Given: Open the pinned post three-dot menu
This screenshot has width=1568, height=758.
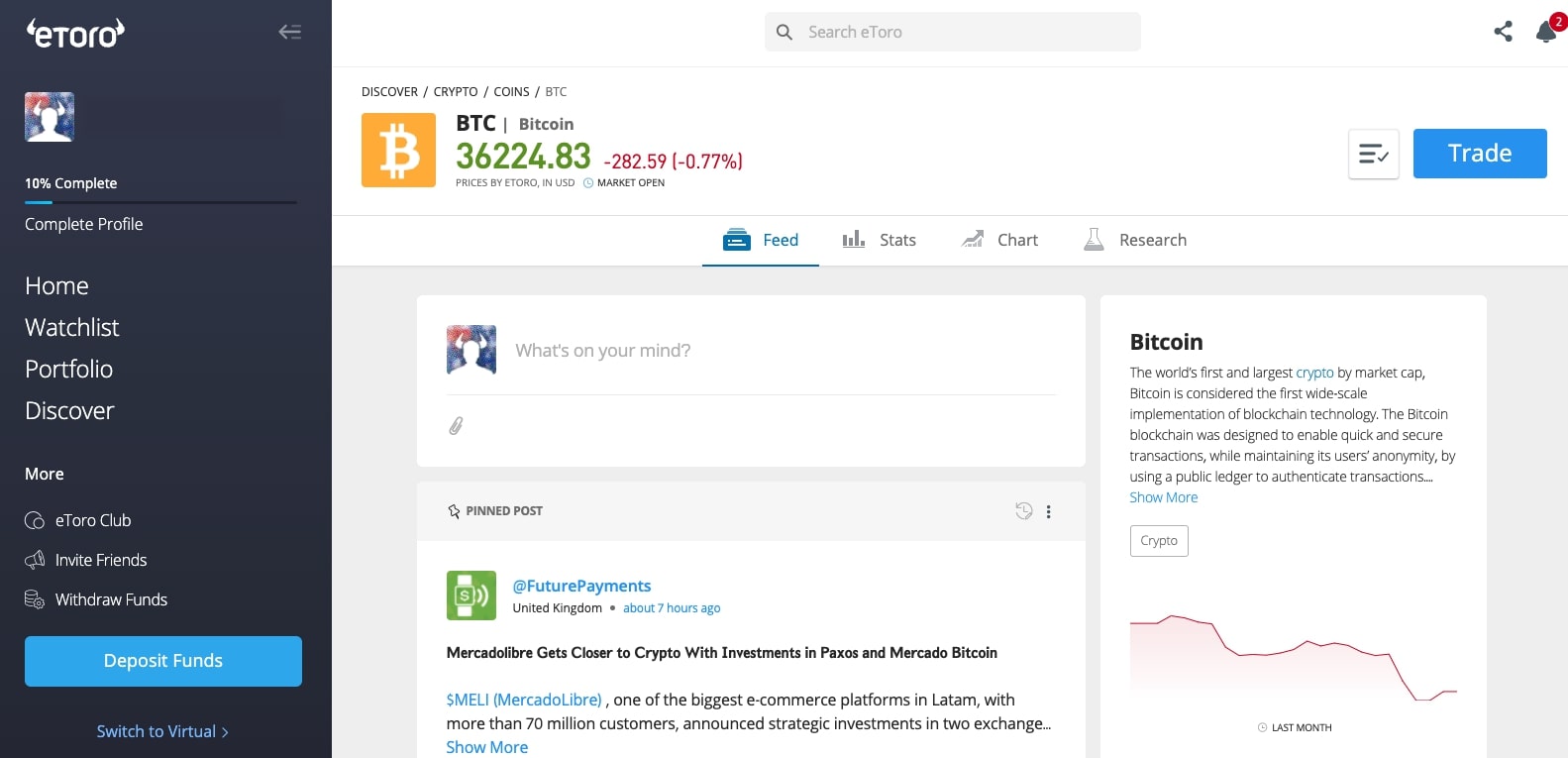Looking at the screenshot, I should [1048, 511].
